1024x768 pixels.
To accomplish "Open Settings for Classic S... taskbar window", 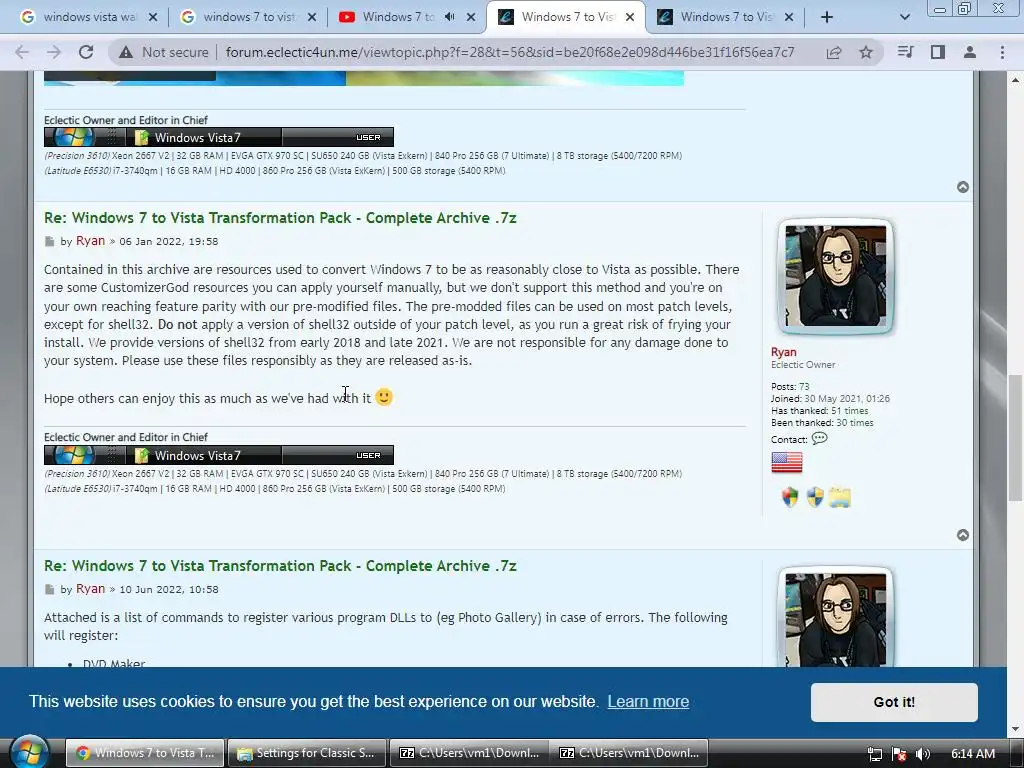I will (306, 753).
